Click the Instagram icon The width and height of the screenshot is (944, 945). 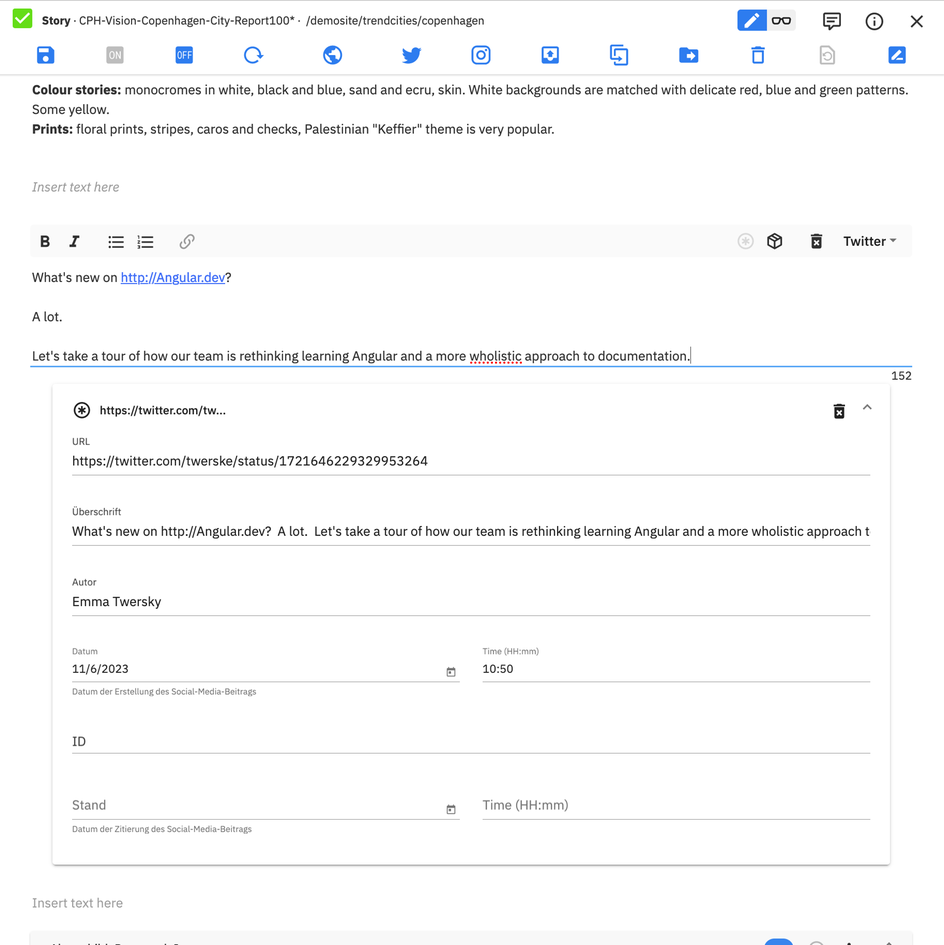coord(480,55)
